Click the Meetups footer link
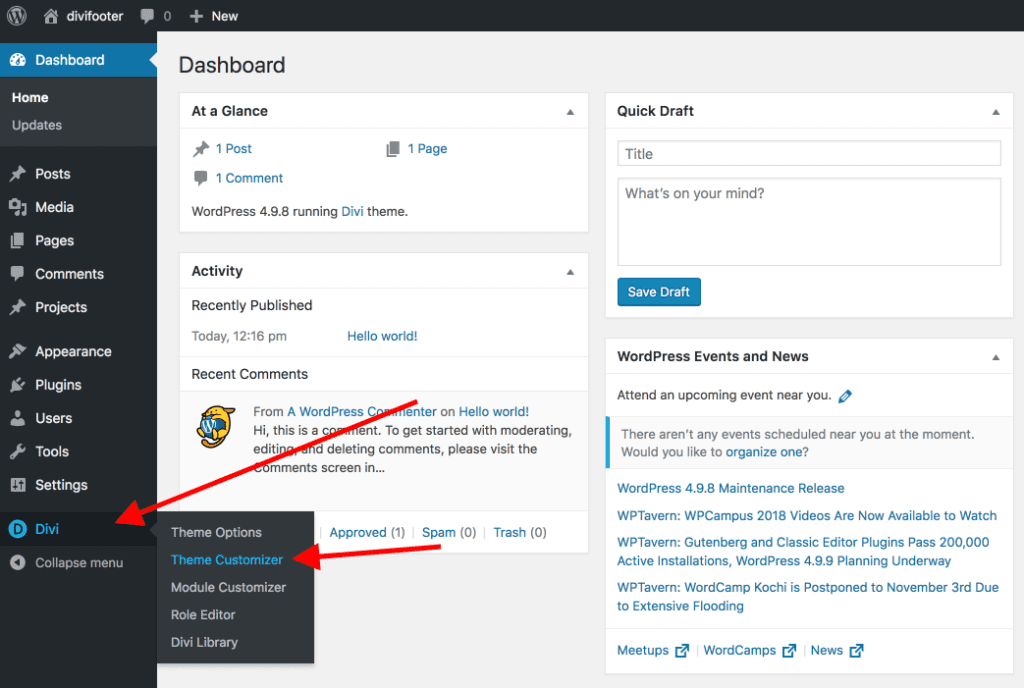1024x688 pixels. pyautogui.click(x=643, y=651)
